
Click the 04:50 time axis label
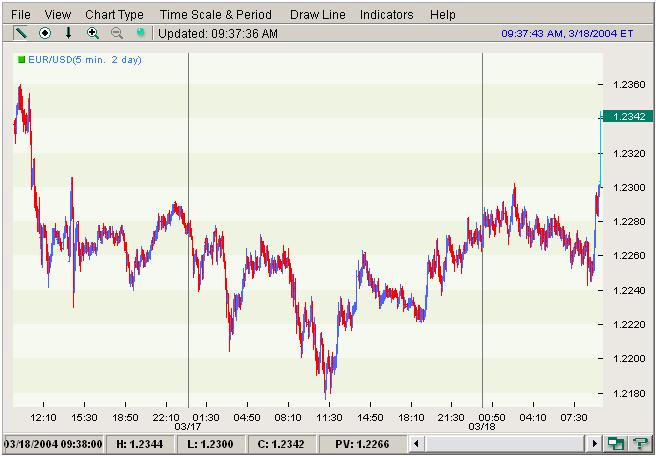click(x=247, y=418)
